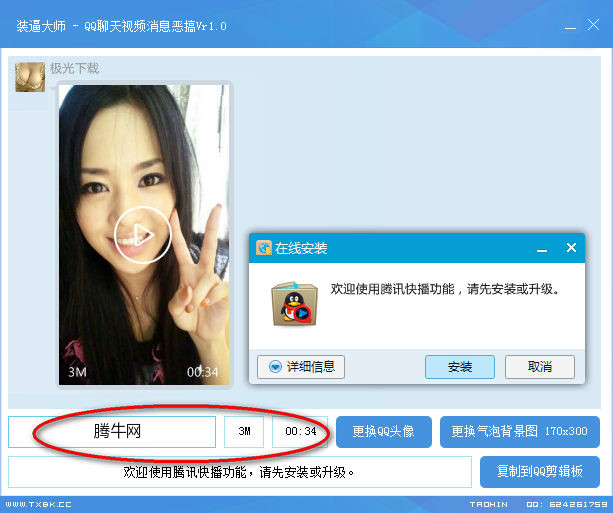Minimize the 在线安装 dialog
Image resolution: width=613 pixels, height=513 pixels.
pyautogui.click(x=542, y=249)
